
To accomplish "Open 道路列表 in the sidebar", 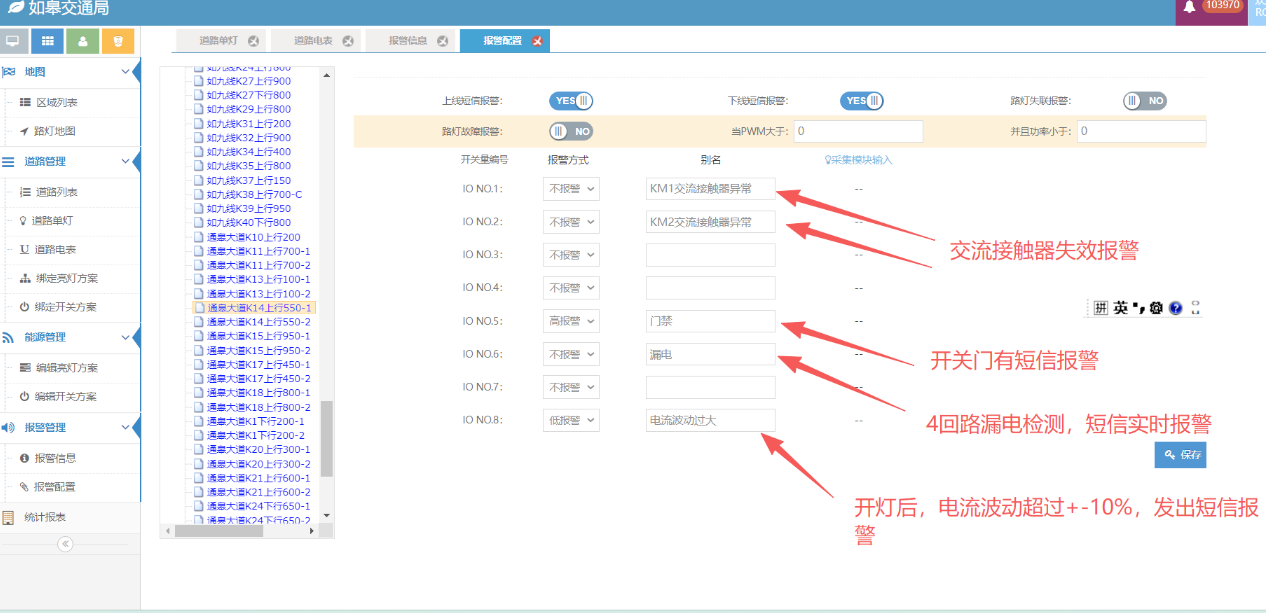I will (56, 192).
